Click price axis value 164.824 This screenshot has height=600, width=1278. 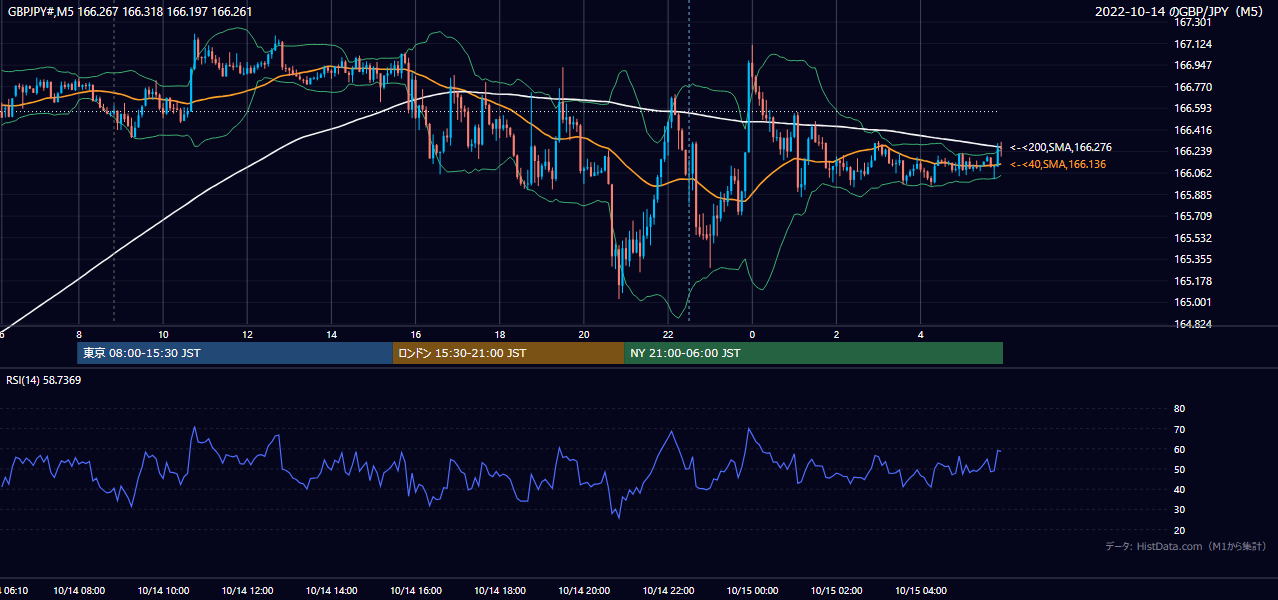point(1192,324)
